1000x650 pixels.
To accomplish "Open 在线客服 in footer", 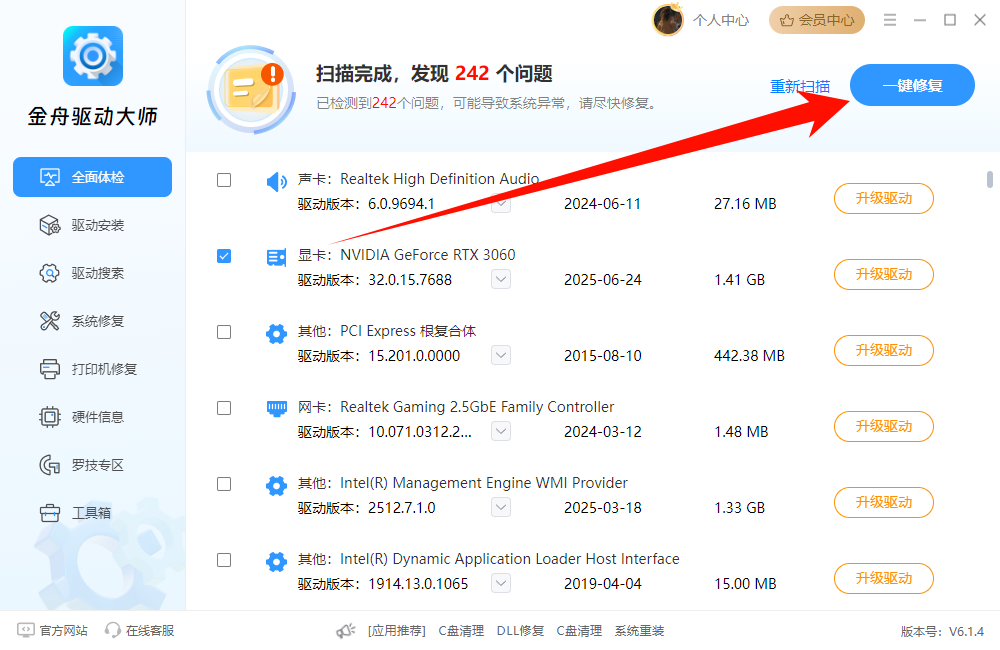I will click(150, 631).
